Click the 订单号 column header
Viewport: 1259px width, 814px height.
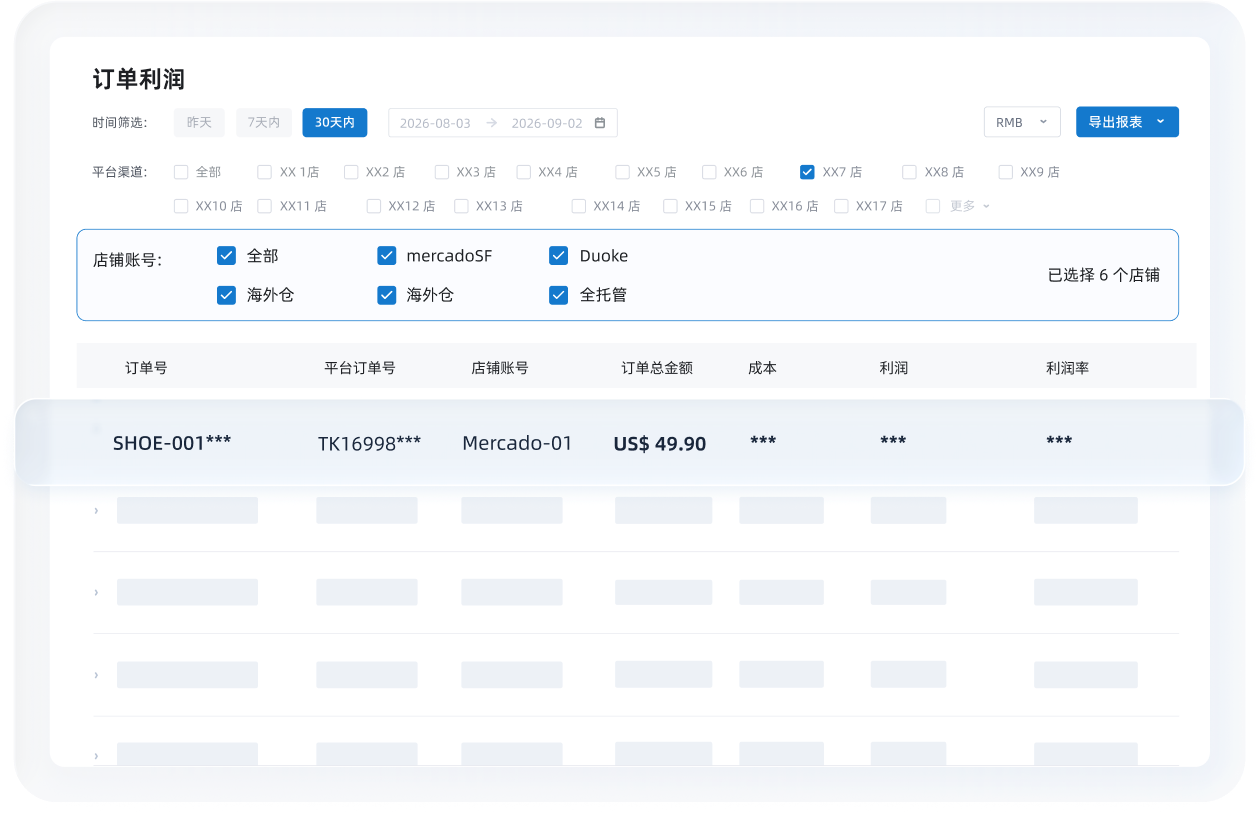tap(146, 368)
